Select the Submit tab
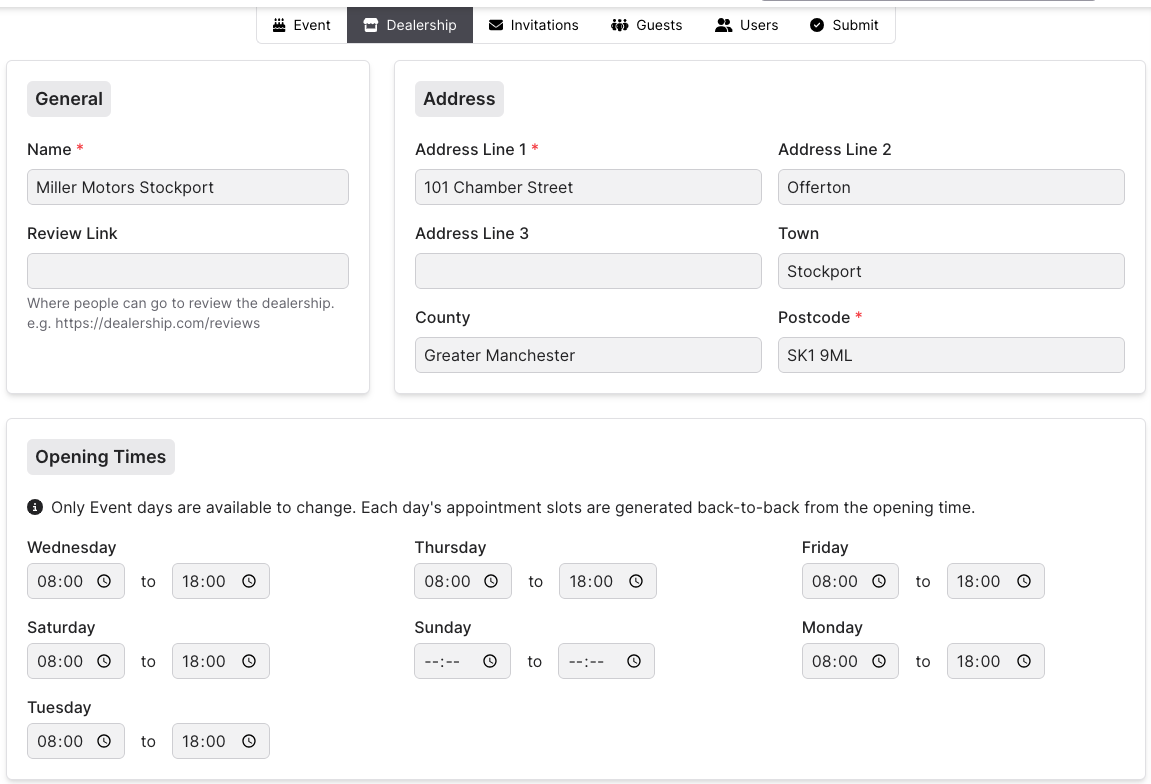Image resolution: width=1151 pixels, height=784 pixels. pyautogui.click(x=844, y=25)
